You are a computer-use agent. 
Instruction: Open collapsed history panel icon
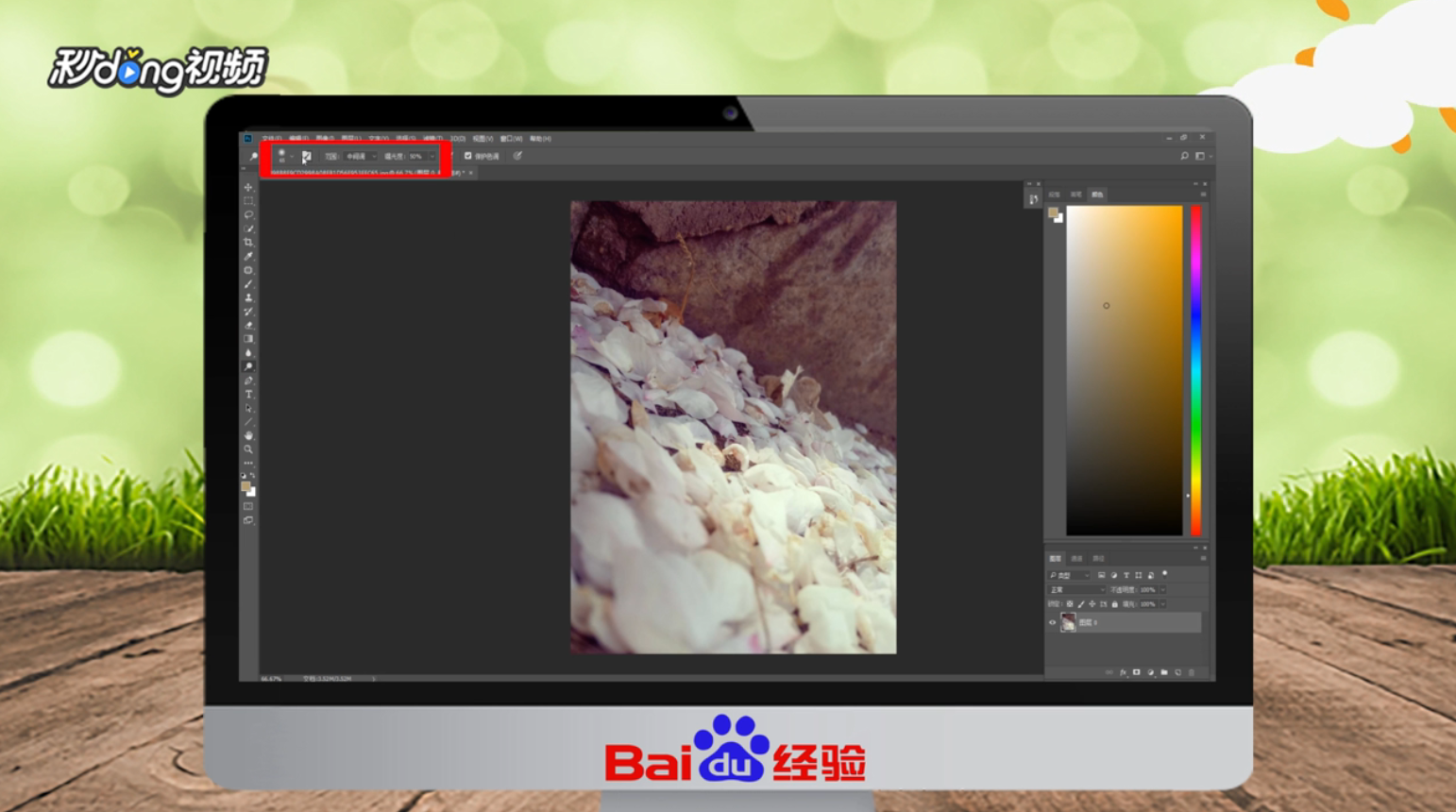coord(1034,199)
